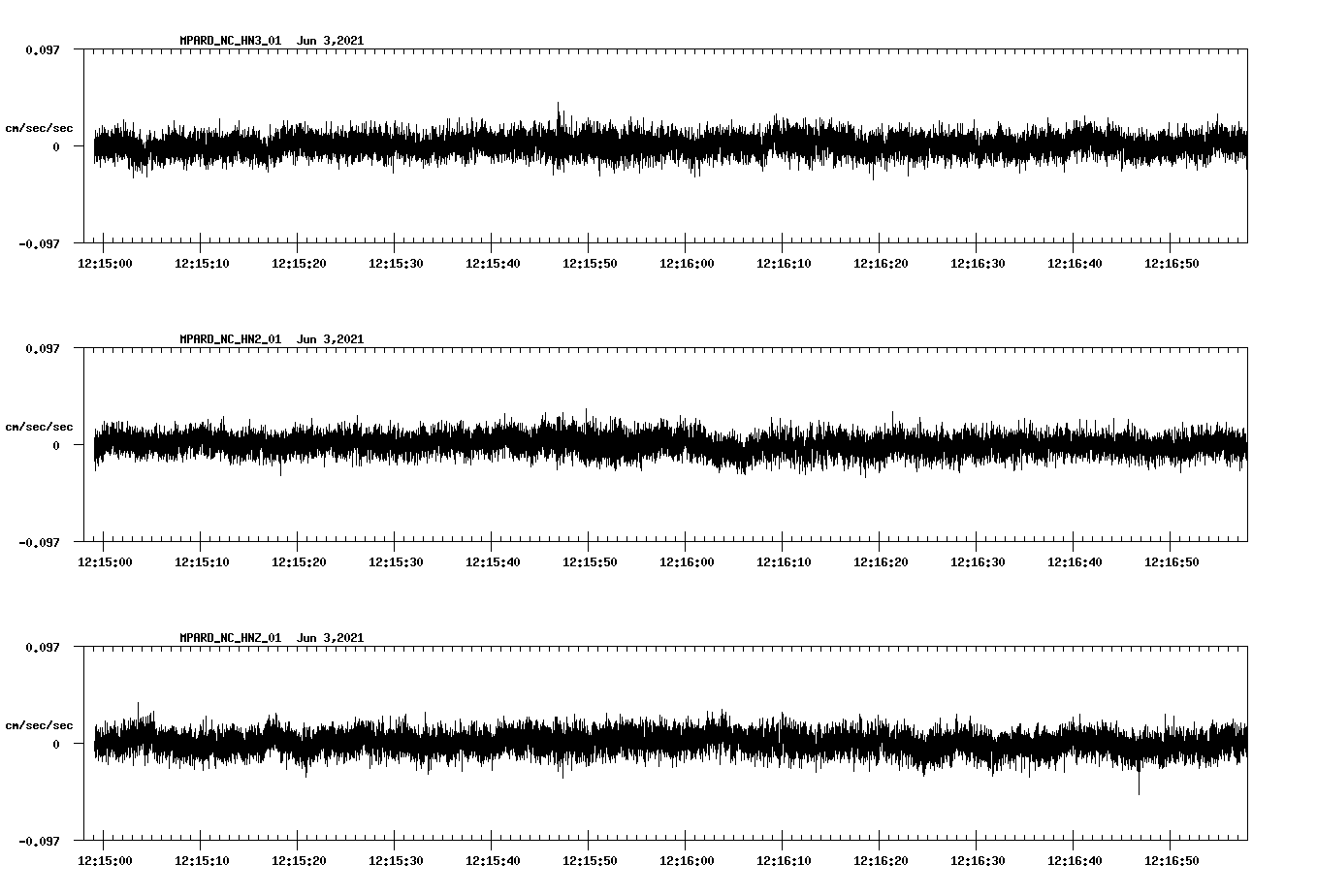
Task: Click 12:16:30 time label under HN2 plot
Action: [x=978, y=562]
